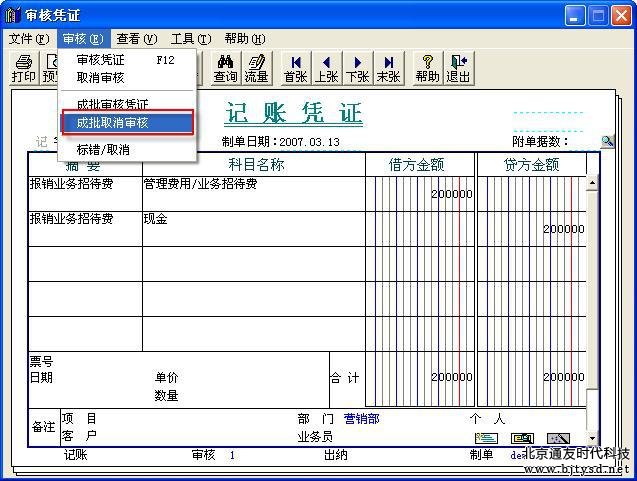637x481 pixels.
Task: Click the 打印 (Print) toolbar icon
Action: click(24, 68)
